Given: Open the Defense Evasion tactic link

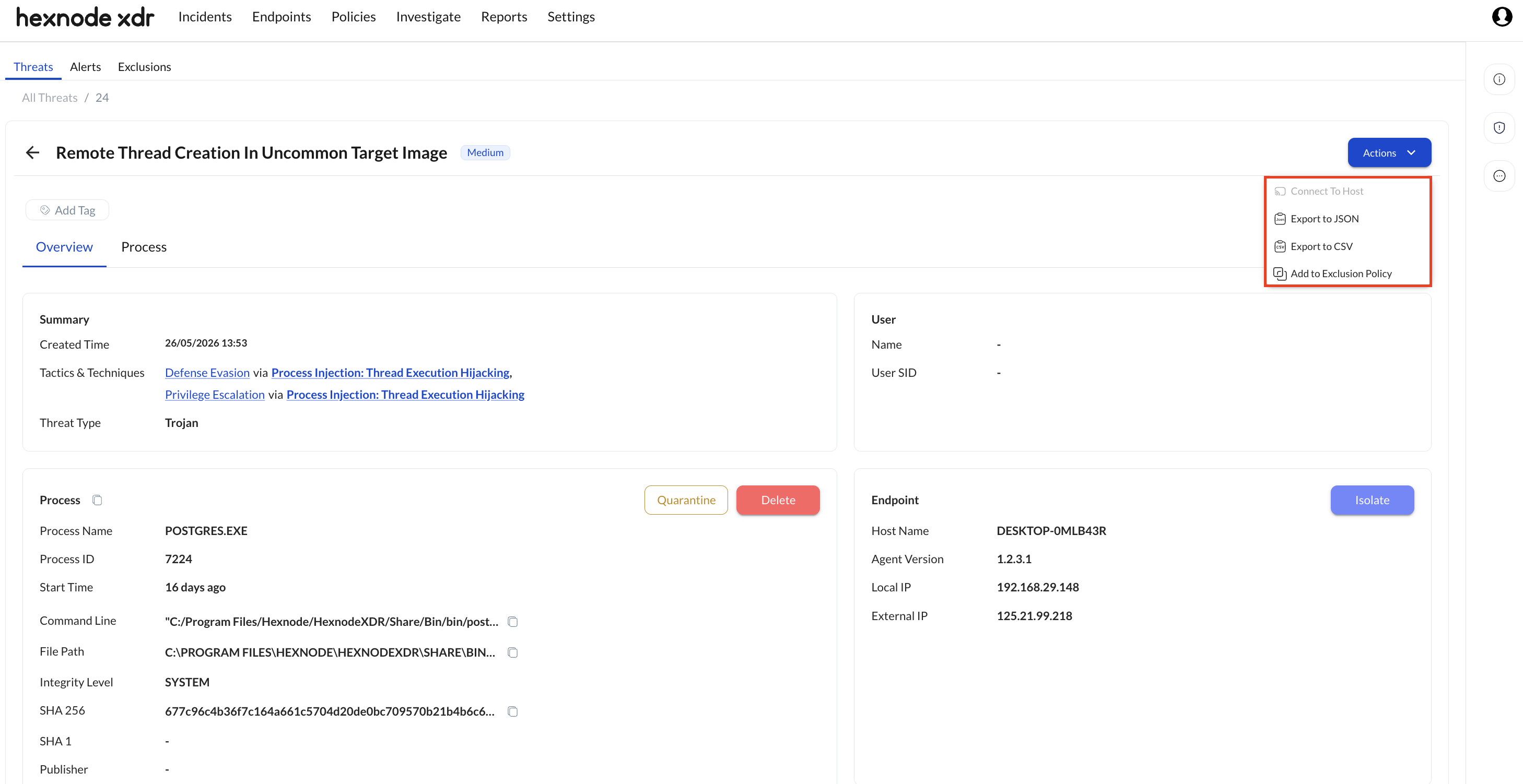Looking at the screenshot, I should 207,373.
